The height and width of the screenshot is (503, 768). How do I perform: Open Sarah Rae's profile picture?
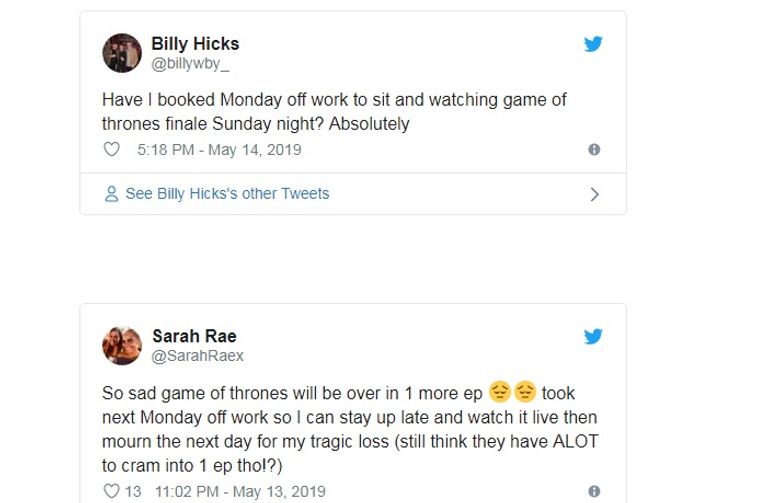[122, 345]
